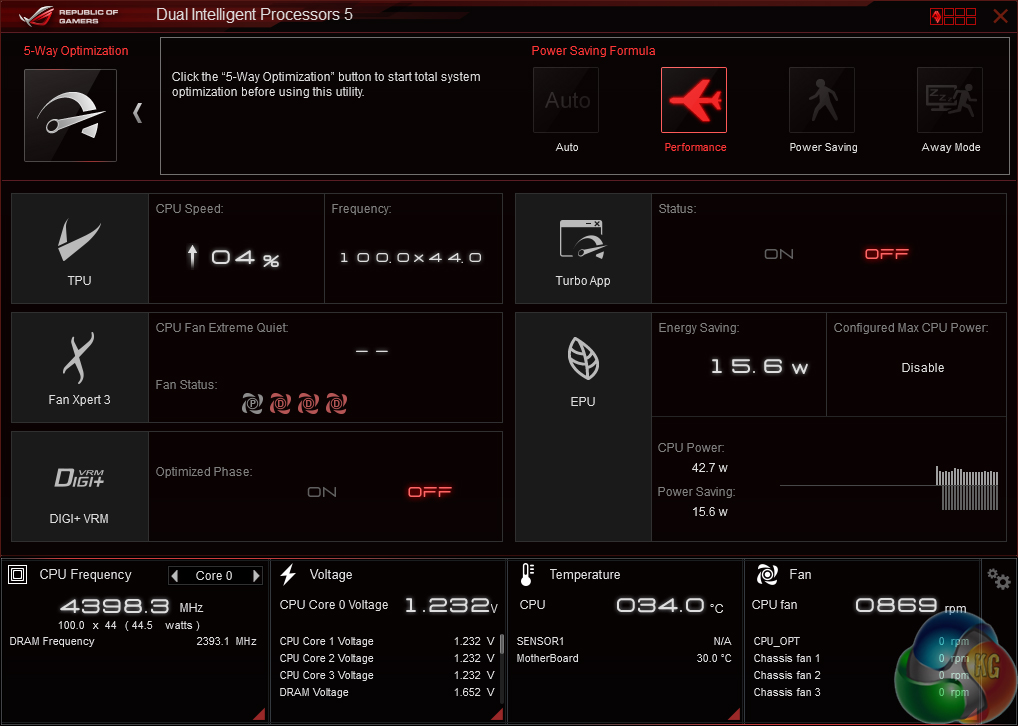Select the Auto power saving mode

(x=566, y=101)
